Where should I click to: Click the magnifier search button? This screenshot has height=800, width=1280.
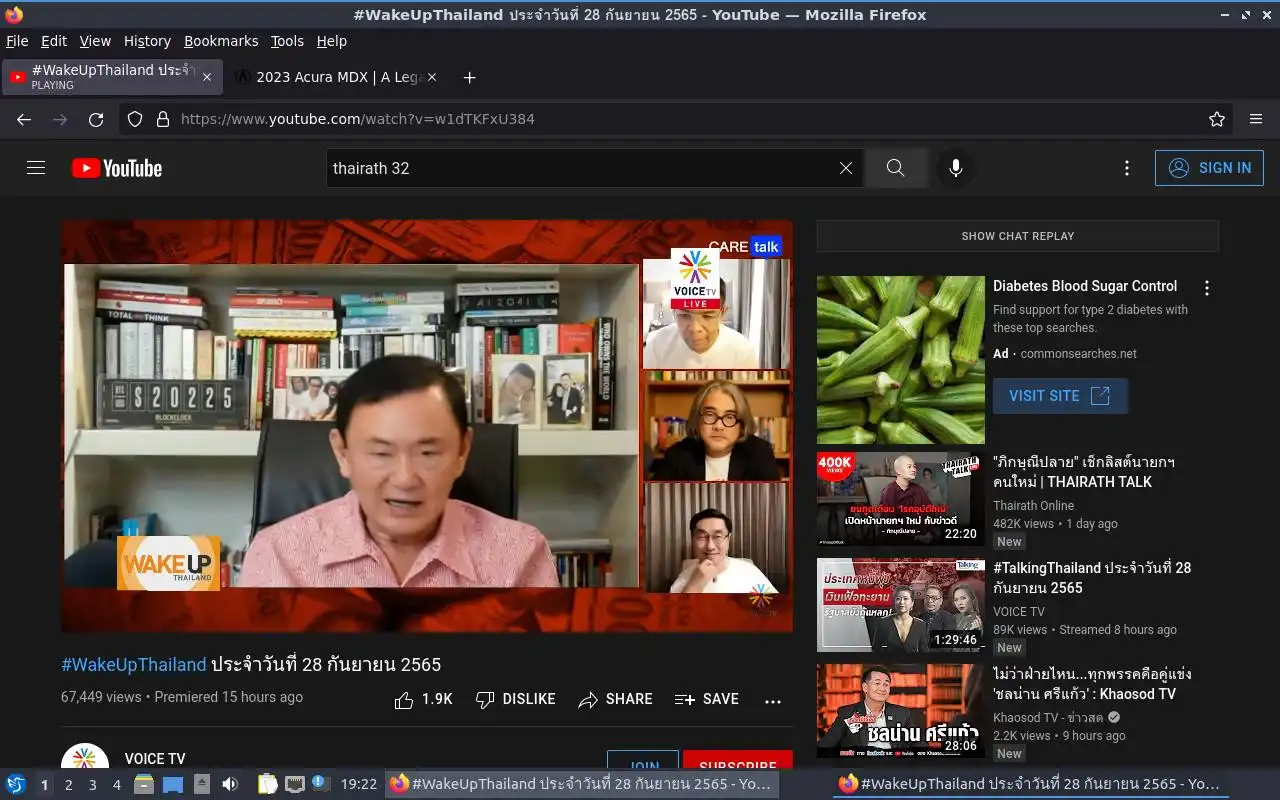[895, 168]
